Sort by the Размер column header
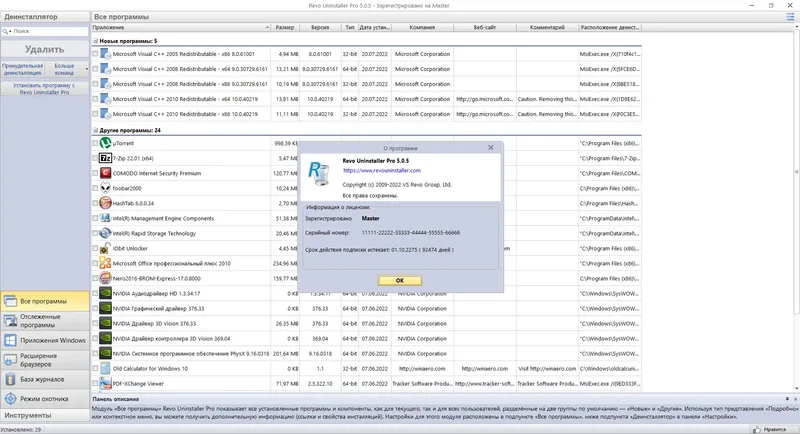This screenshot has height=434, width=800. pyautogui.click(x=285, y=28)
